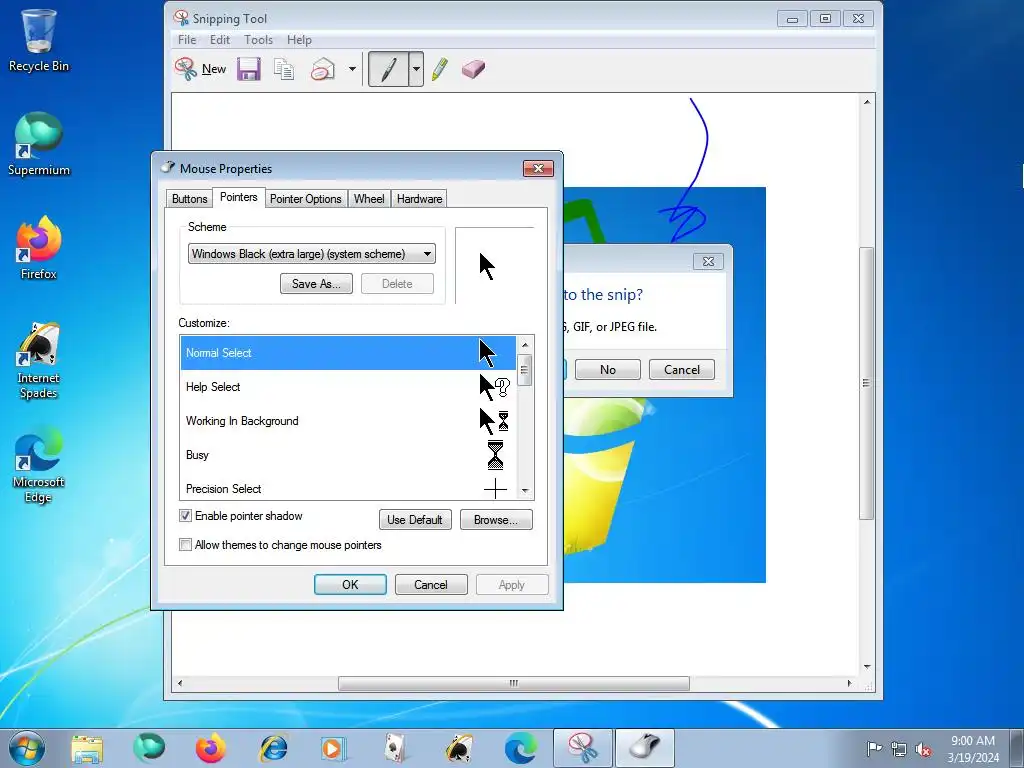Click pointer list scroll up arrow
Screen dimensions: 1024x768
[525, 345]
